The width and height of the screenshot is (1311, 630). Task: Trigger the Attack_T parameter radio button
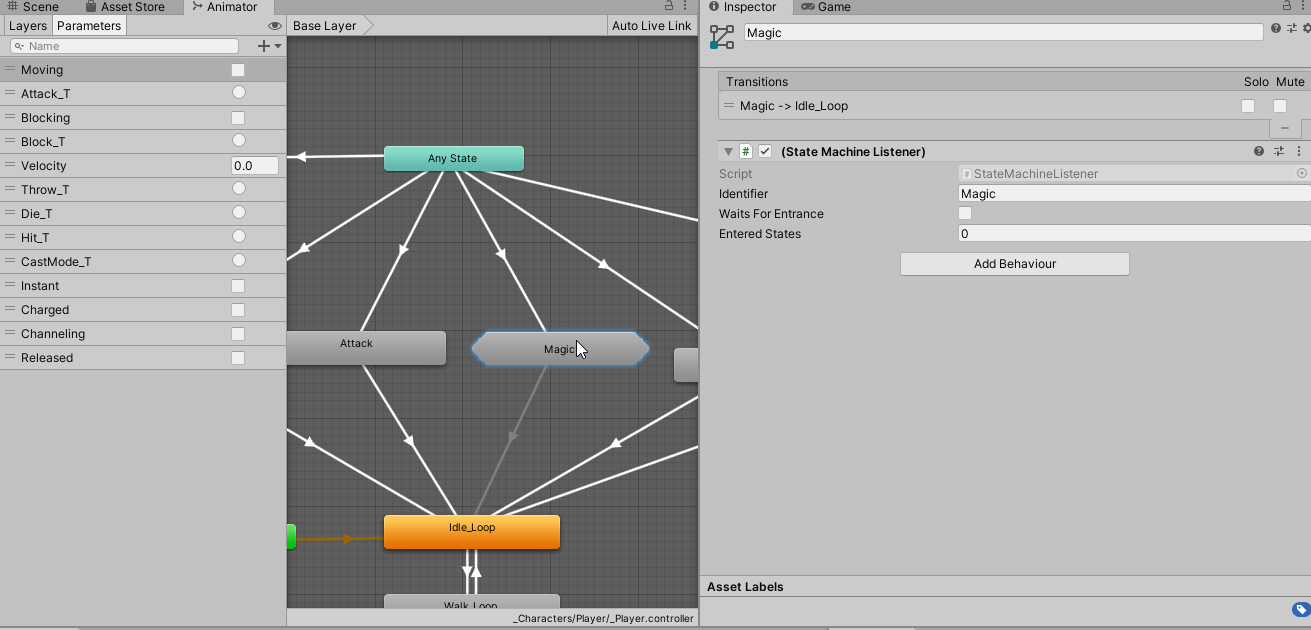click(238, 92)
